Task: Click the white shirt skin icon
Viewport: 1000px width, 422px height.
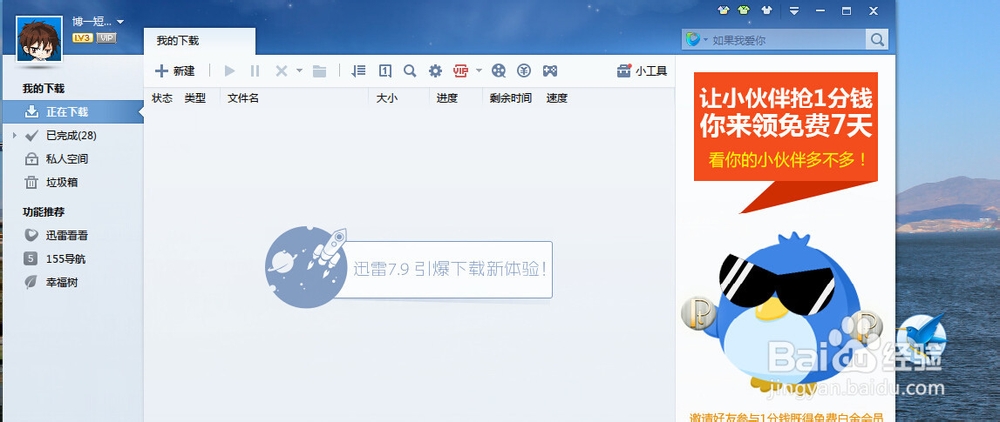Action: [767, 10]
